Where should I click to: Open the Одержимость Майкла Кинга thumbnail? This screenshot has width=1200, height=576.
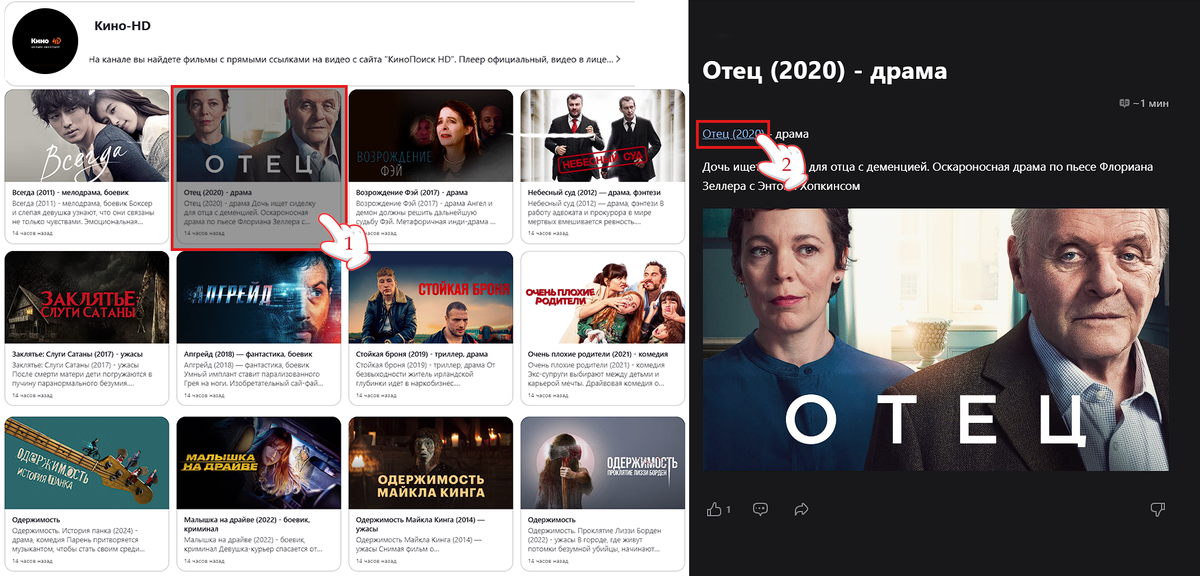[x=431, y=462]
